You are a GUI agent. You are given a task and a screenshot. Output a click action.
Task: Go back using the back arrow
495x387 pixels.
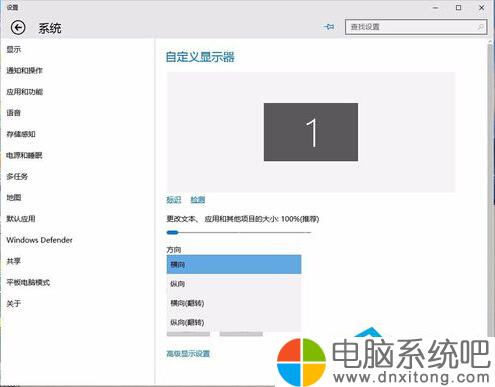18,27
